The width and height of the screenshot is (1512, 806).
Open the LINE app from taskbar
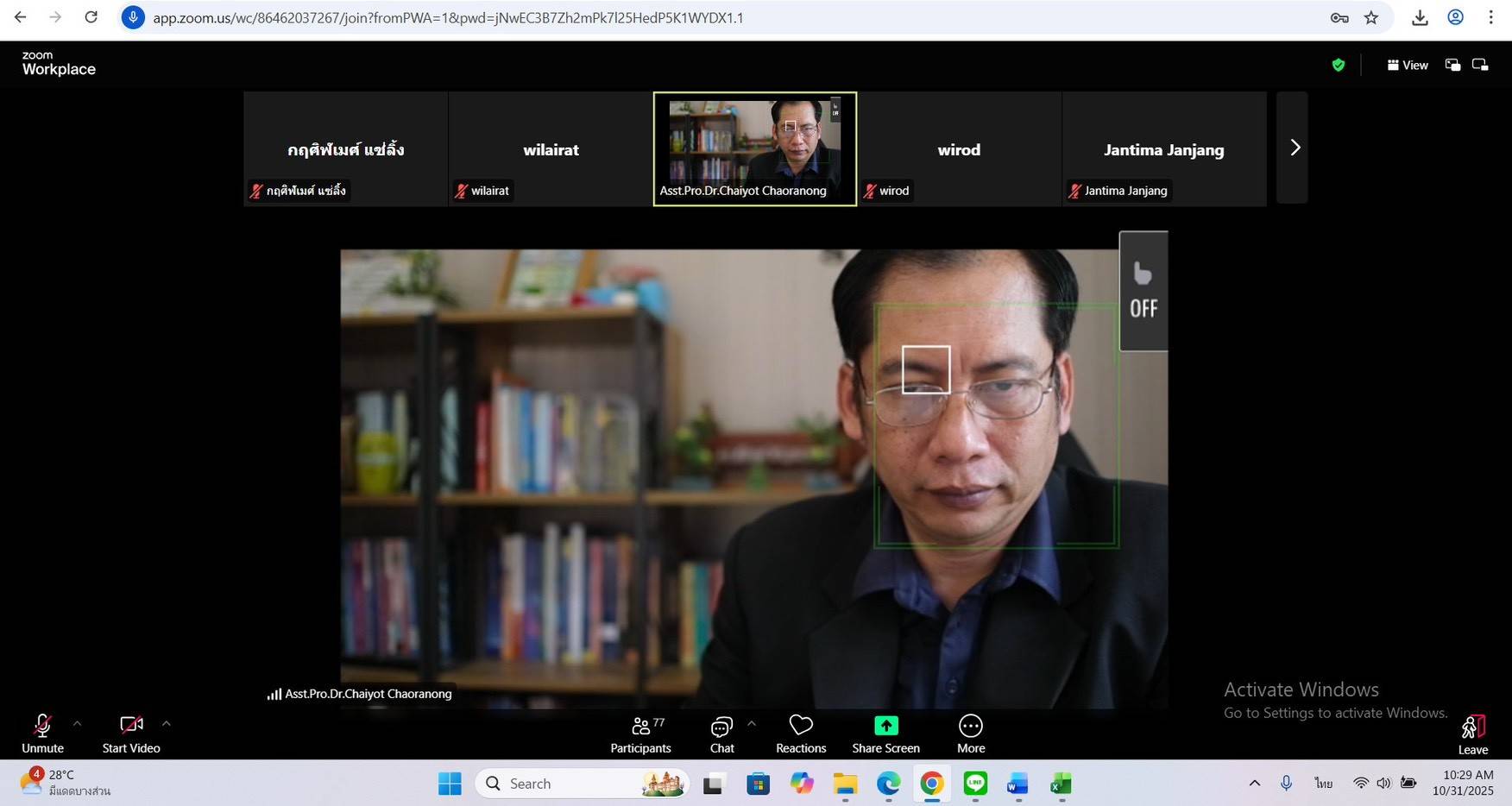pyautogui.click(x=975, y=784)
